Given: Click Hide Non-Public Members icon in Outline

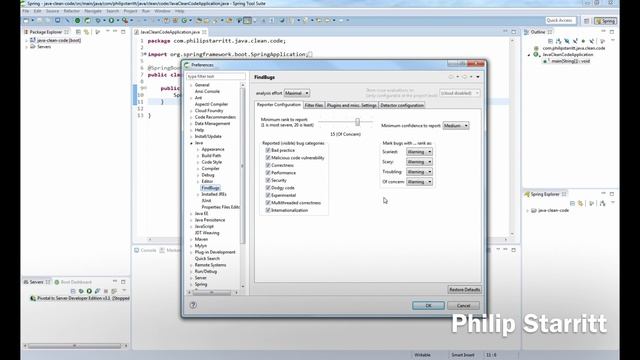Looking at the screenshot, I should (x=583, y=41).
